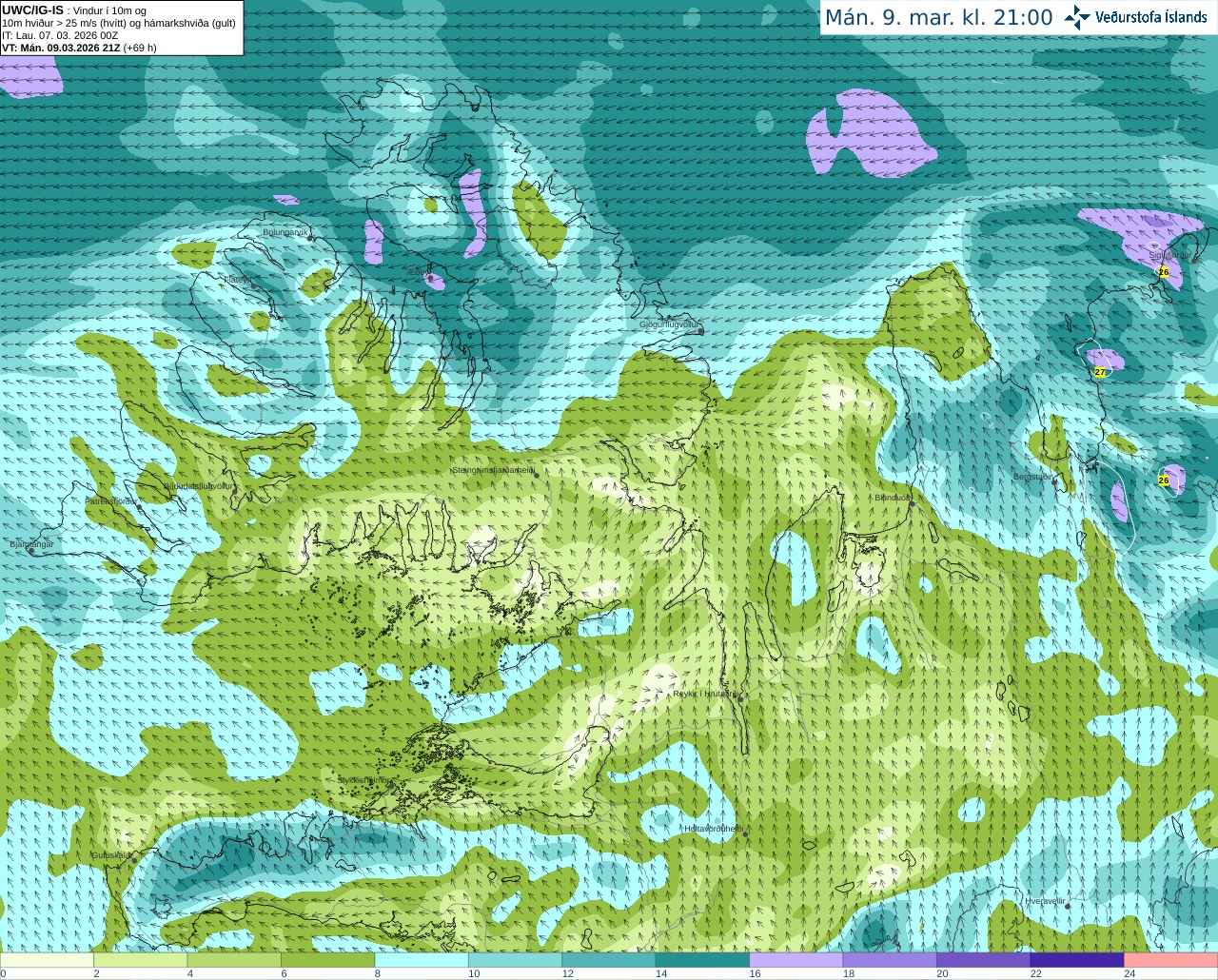Click the VT: Mán. 09.03.2026 21Z line
Image resolution: width=1218 pixels, height=980 pixels.
coord(79,48)
